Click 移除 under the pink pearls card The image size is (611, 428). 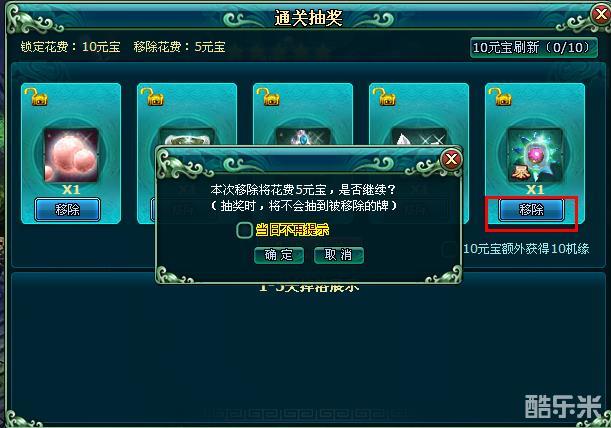click(x=67, y=210)
